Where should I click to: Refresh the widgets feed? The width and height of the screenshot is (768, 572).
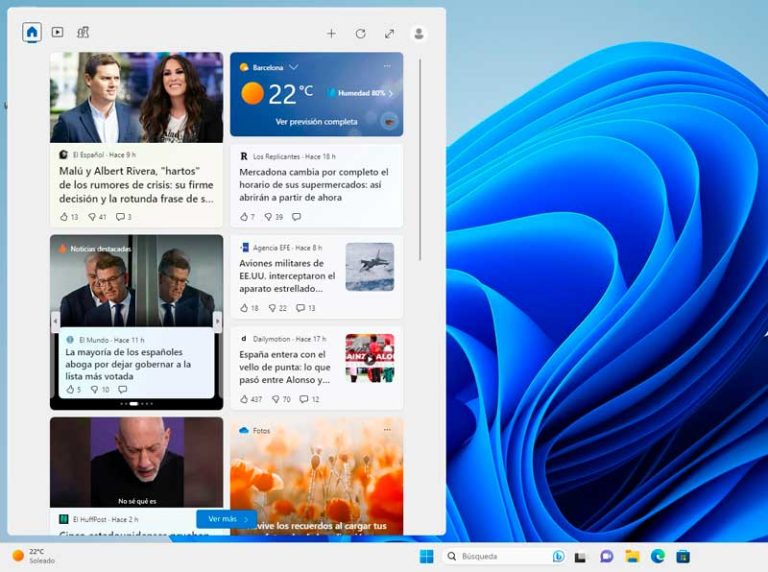pyautogui.click(x=360, y=33)
